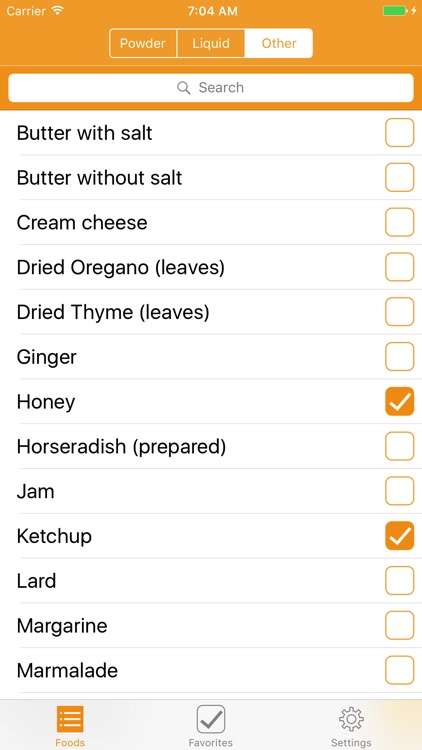Open the Horseradish (prepared) item

click(211, 446)
